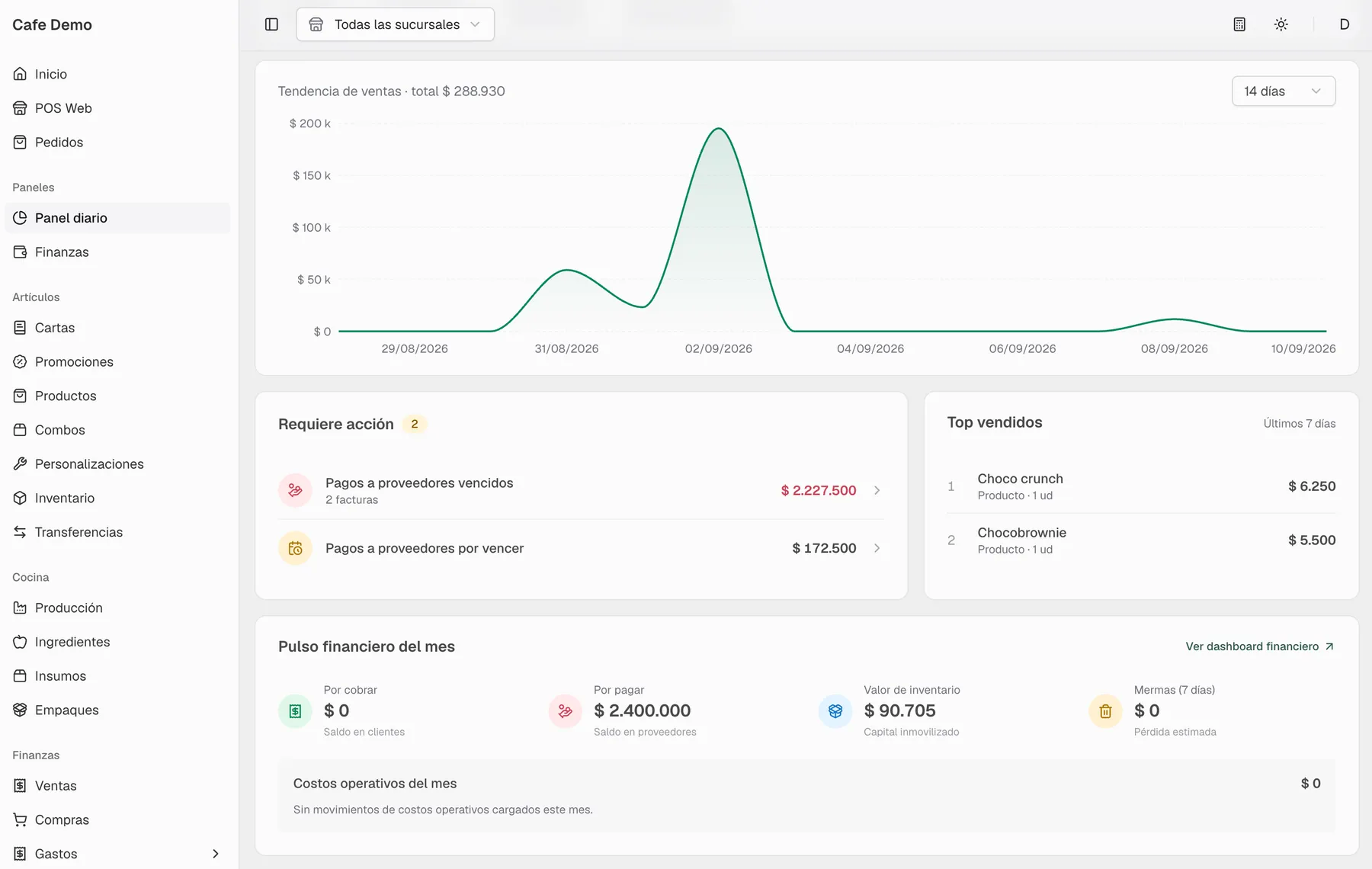The width and height of the screenshot is (1372, 869).
Task: Click the Personalizaciones wrench icon
Action: [20, 464]
